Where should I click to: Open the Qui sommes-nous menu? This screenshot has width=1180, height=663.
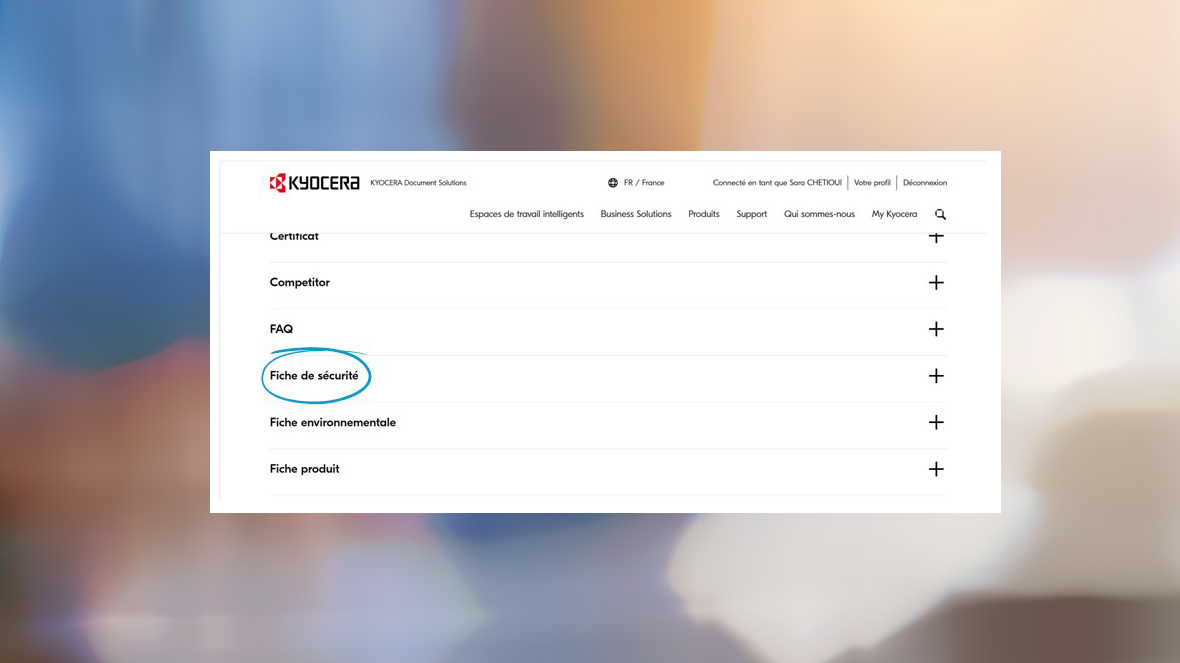819,214
